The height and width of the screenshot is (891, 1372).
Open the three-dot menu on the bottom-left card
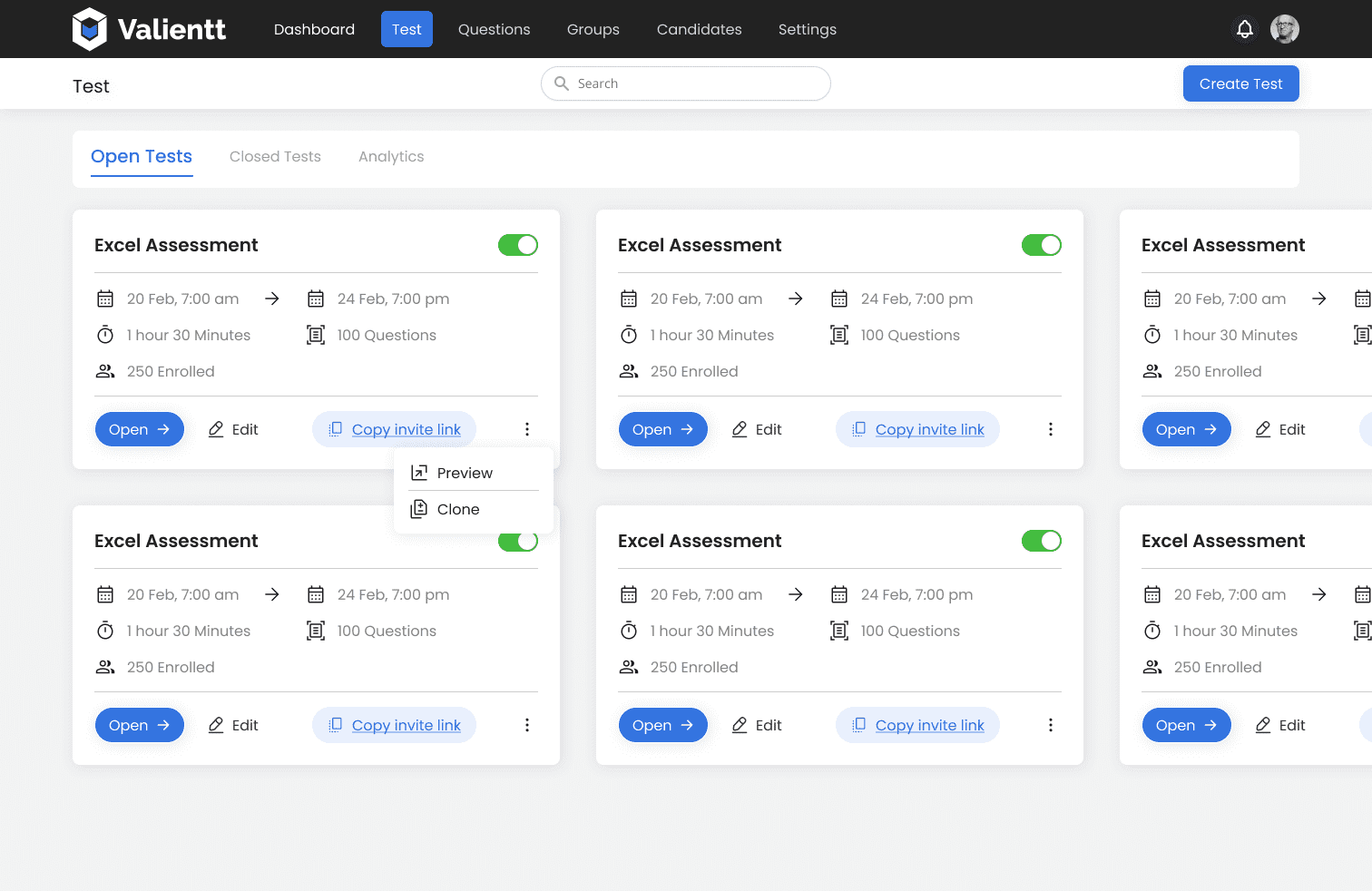pyautogui.click(x=527, y=725)
